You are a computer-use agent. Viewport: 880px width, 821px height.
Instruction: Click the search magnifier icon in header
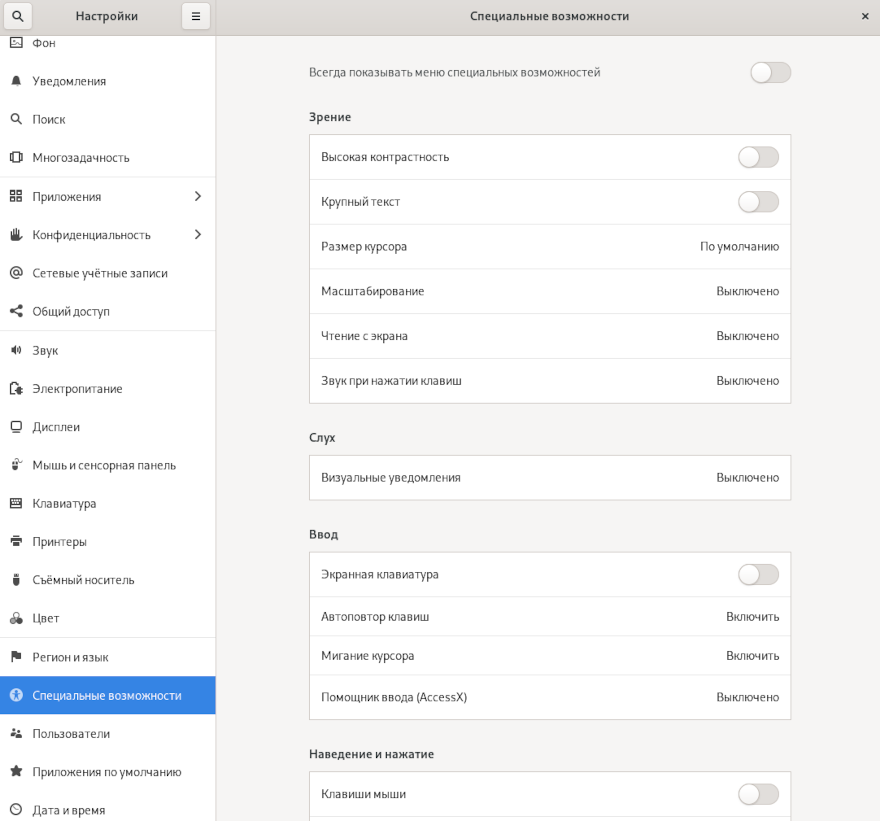17,16
